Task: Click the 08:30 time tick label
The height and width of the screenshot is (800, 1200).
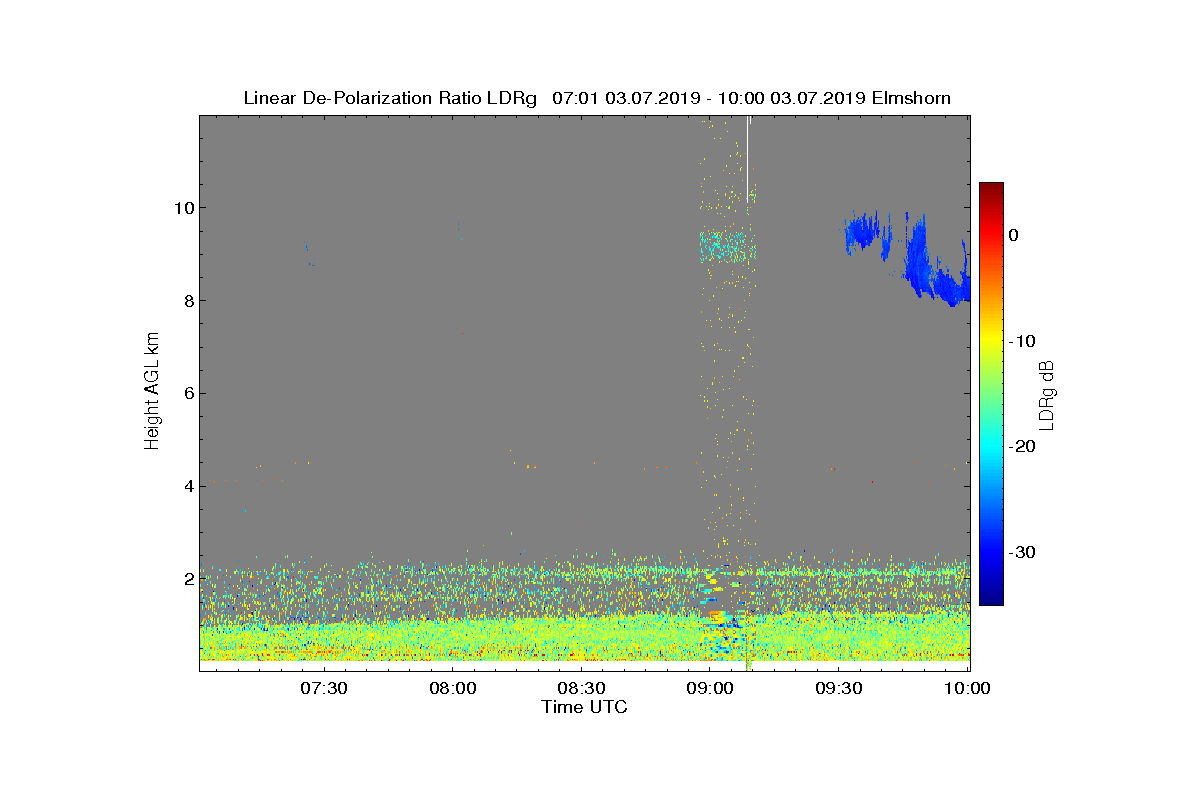Action: [581, 688]
